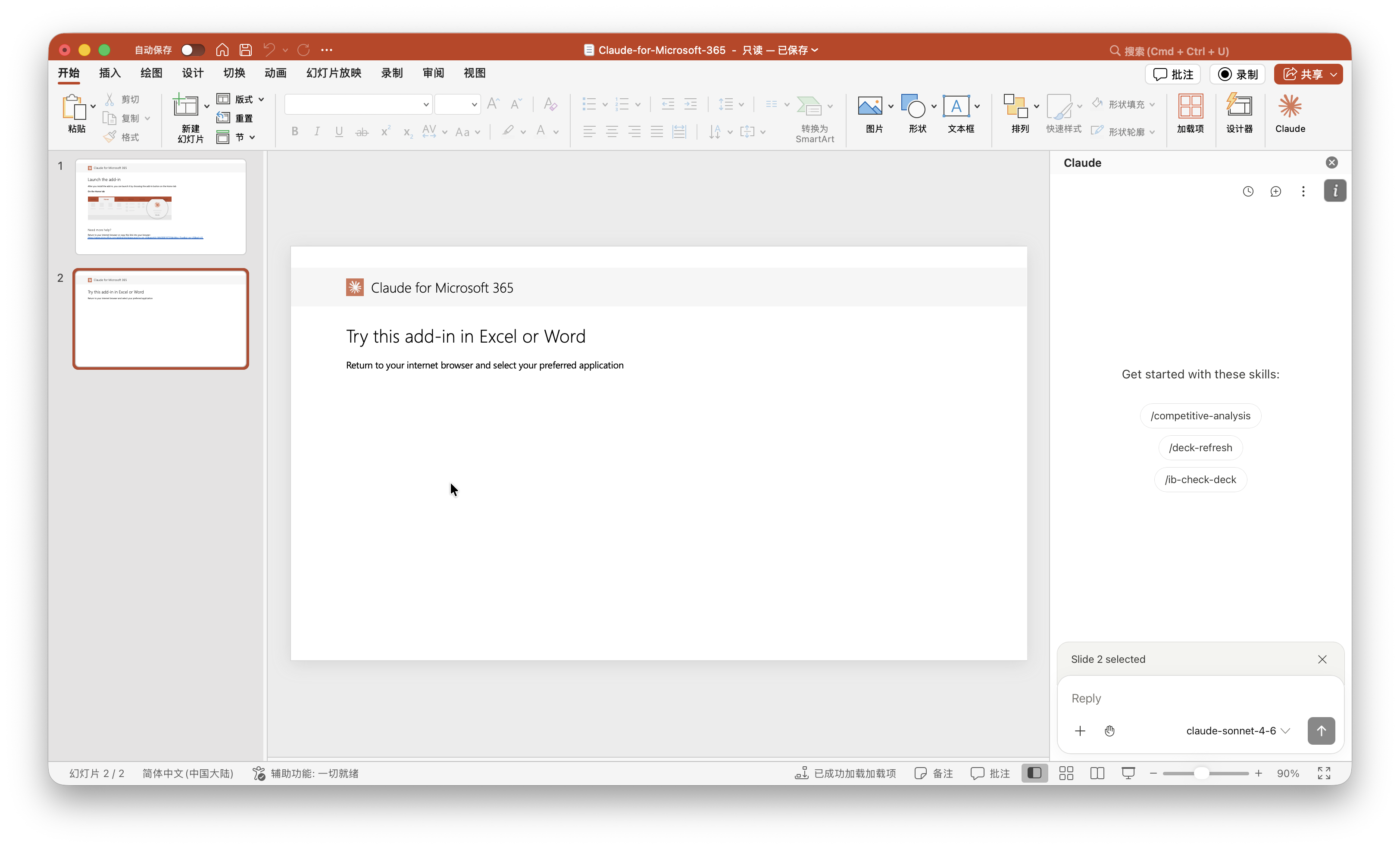Toggle Strikethrough formatting
The width and height of the screenshot is (1400, 849).
point(362,132)
